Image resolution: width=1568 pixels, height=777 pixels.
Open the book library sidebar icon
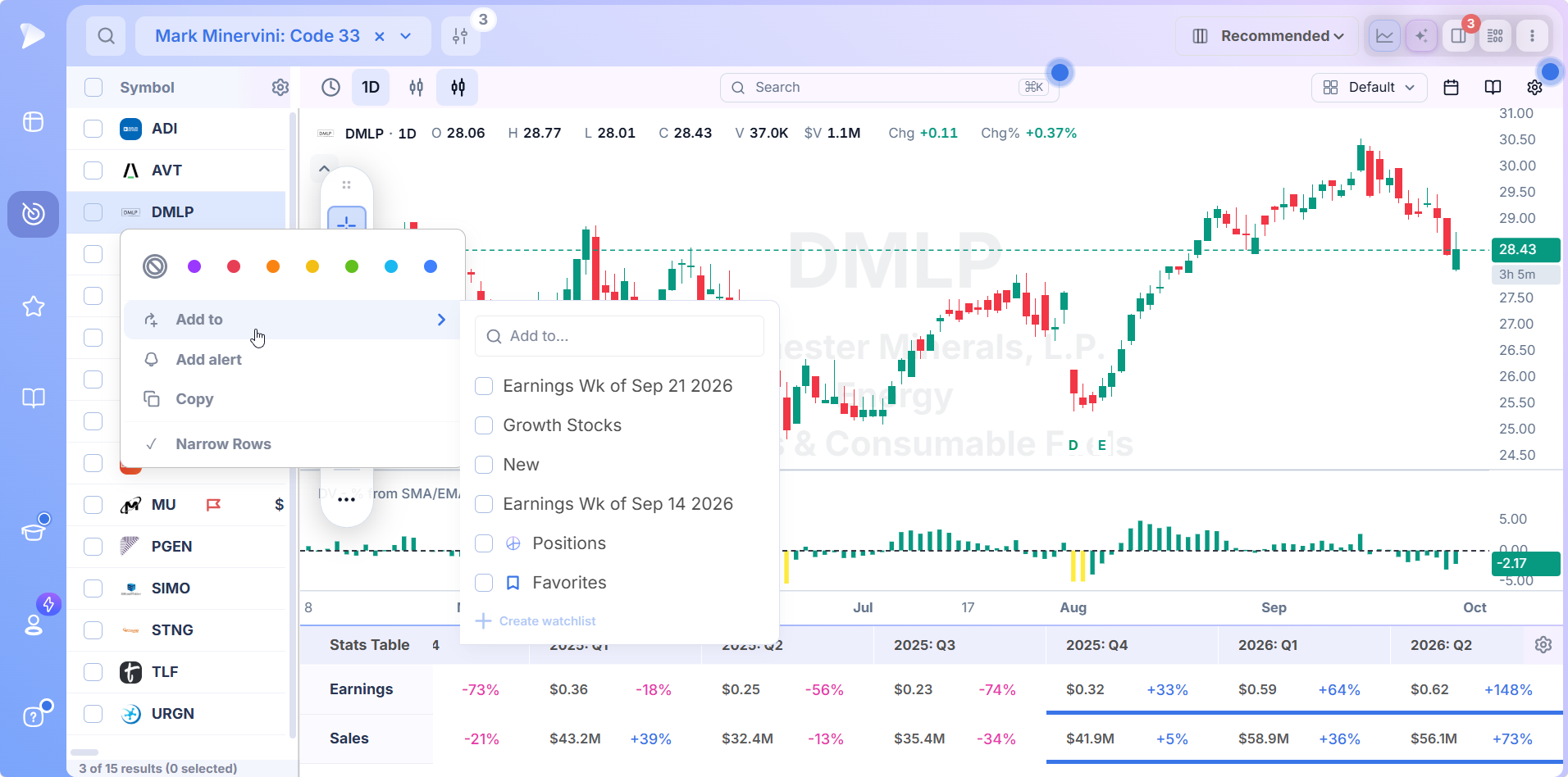coord(33,398)
